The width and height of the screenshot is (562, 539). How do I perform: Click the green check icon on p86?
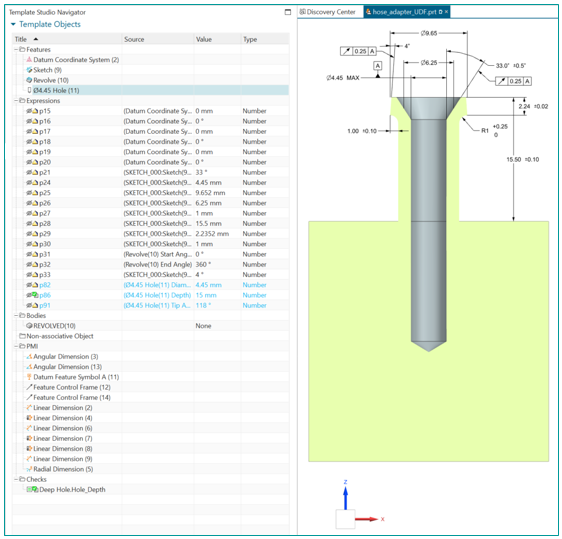[x=35, y=295]
